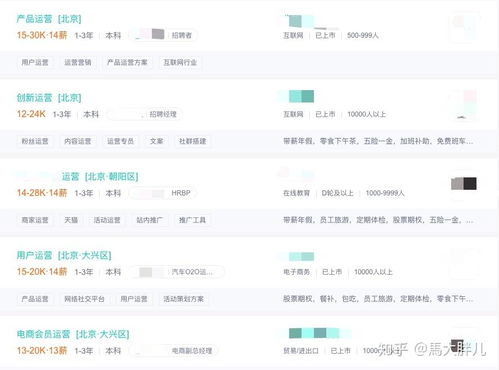Click the 天猫 tag
This screenshot has width=499, height=370.
[71, 220]
